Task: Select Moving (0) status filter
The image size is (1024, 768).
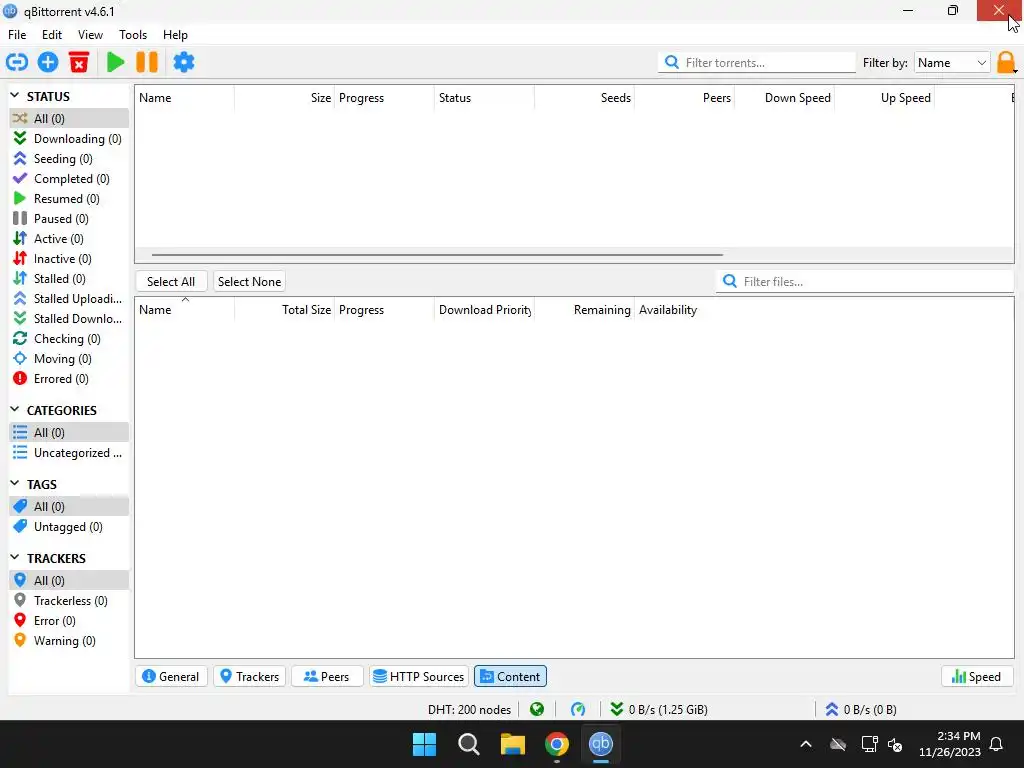Action: coord(69,359)
